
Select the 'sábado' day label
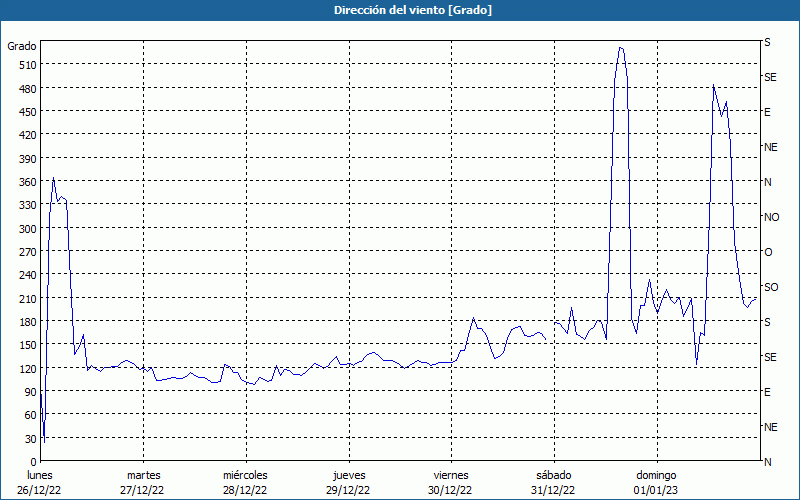click(x=554, y=476)
